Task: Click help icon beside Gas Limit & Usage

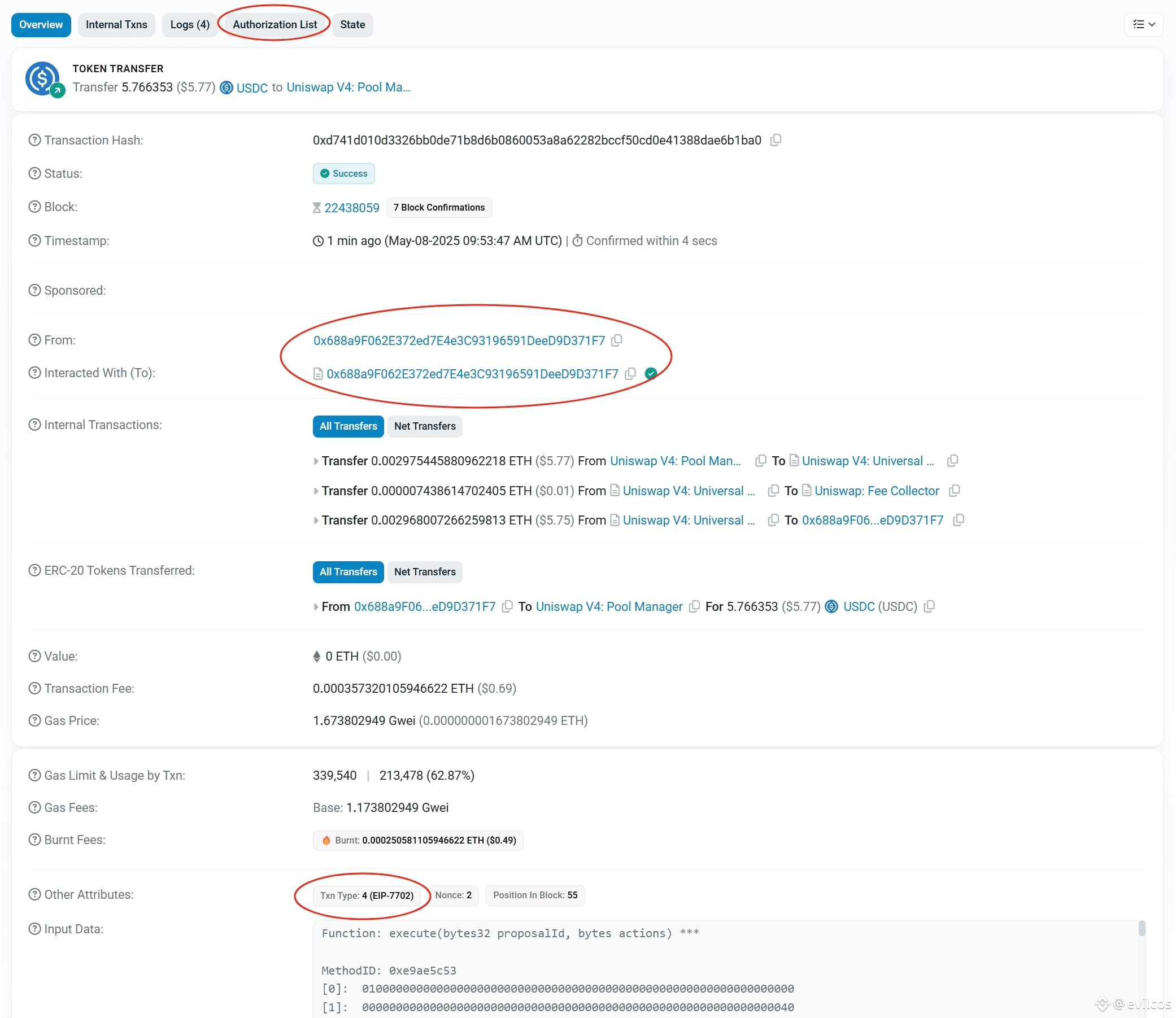Action: [x=34, y=775]
